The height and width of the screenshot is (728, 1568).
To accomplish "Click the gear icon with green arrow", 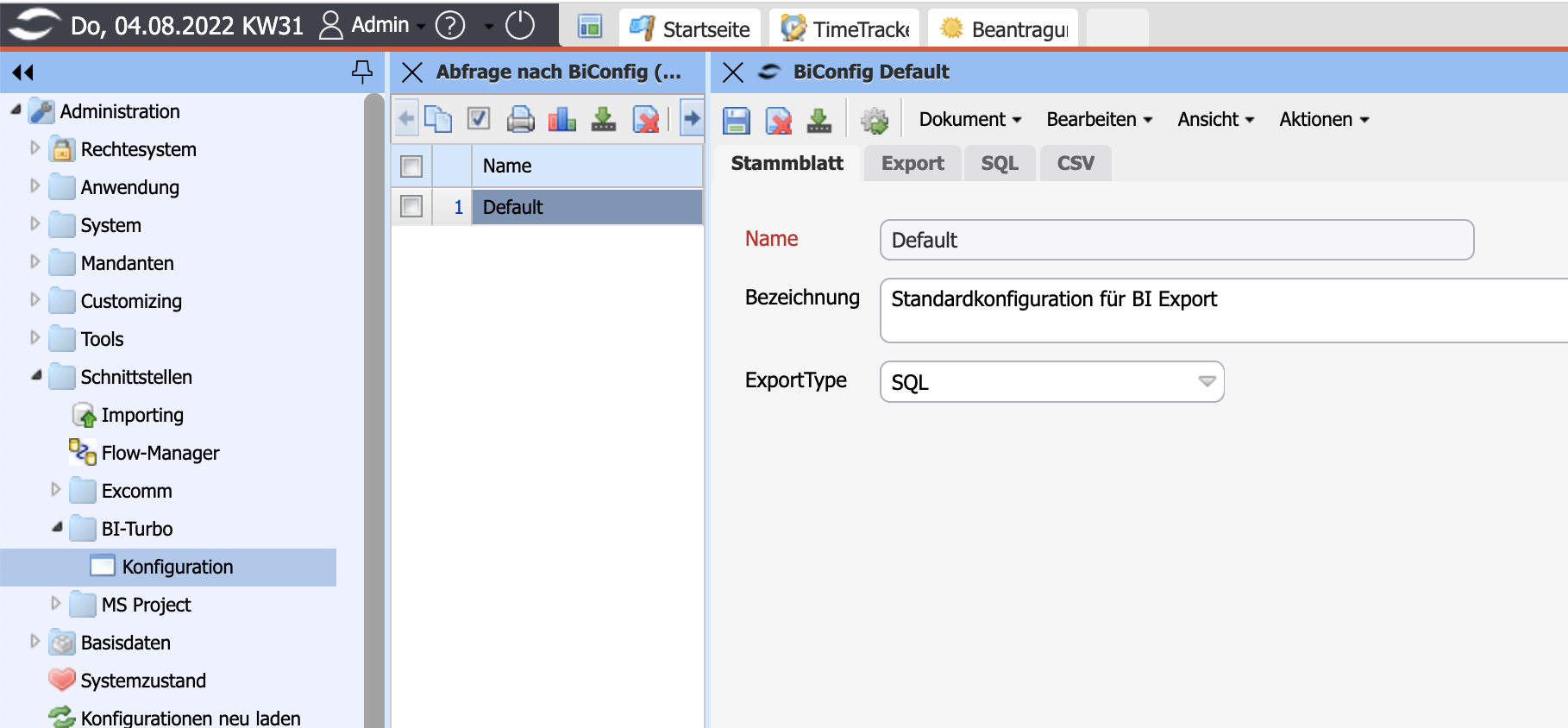I will point(875,121).
